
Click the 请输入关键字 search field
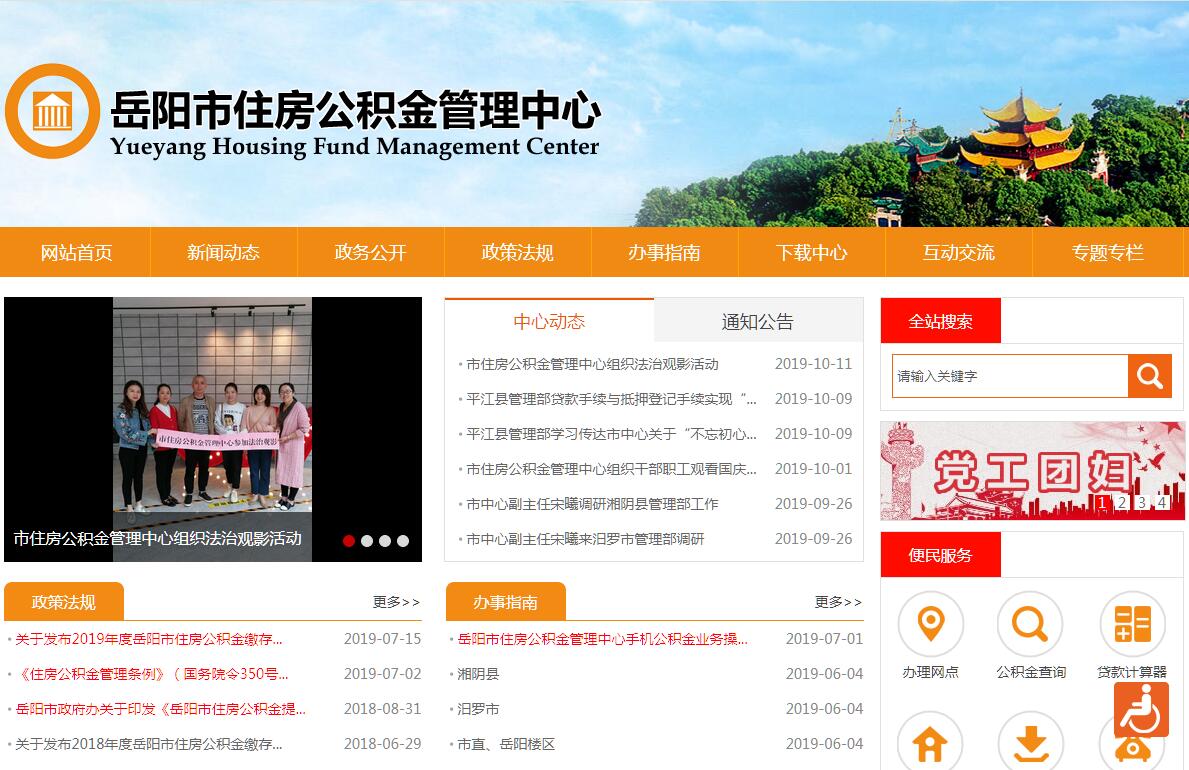click(x=1010, y=377)
